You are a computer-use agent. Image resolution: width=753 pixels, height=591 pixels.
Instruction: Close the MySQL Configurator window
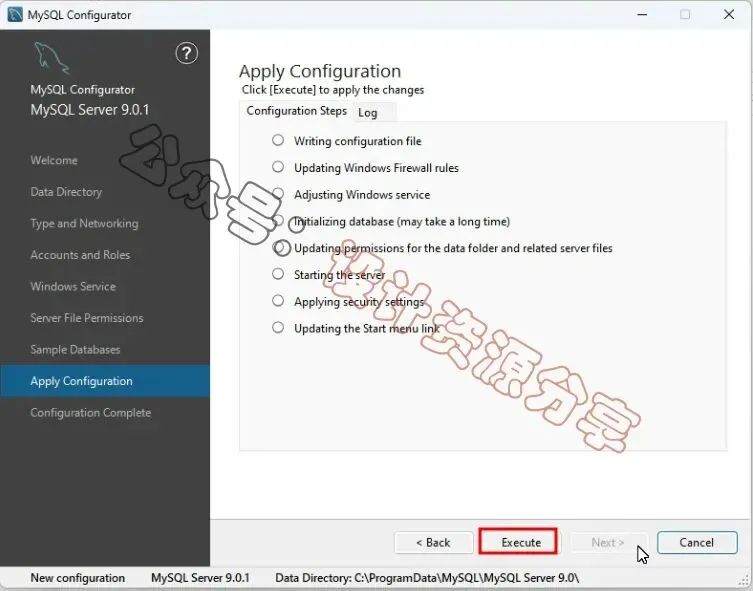729,14
